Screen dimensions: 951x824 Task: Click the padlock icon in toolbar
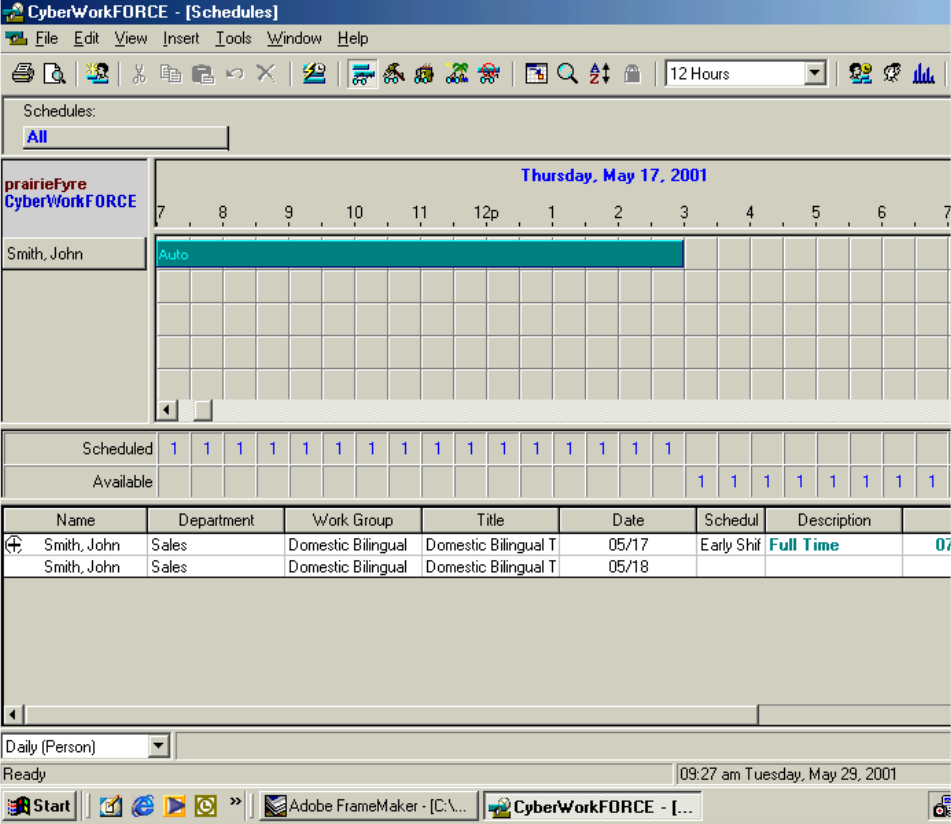632,74
